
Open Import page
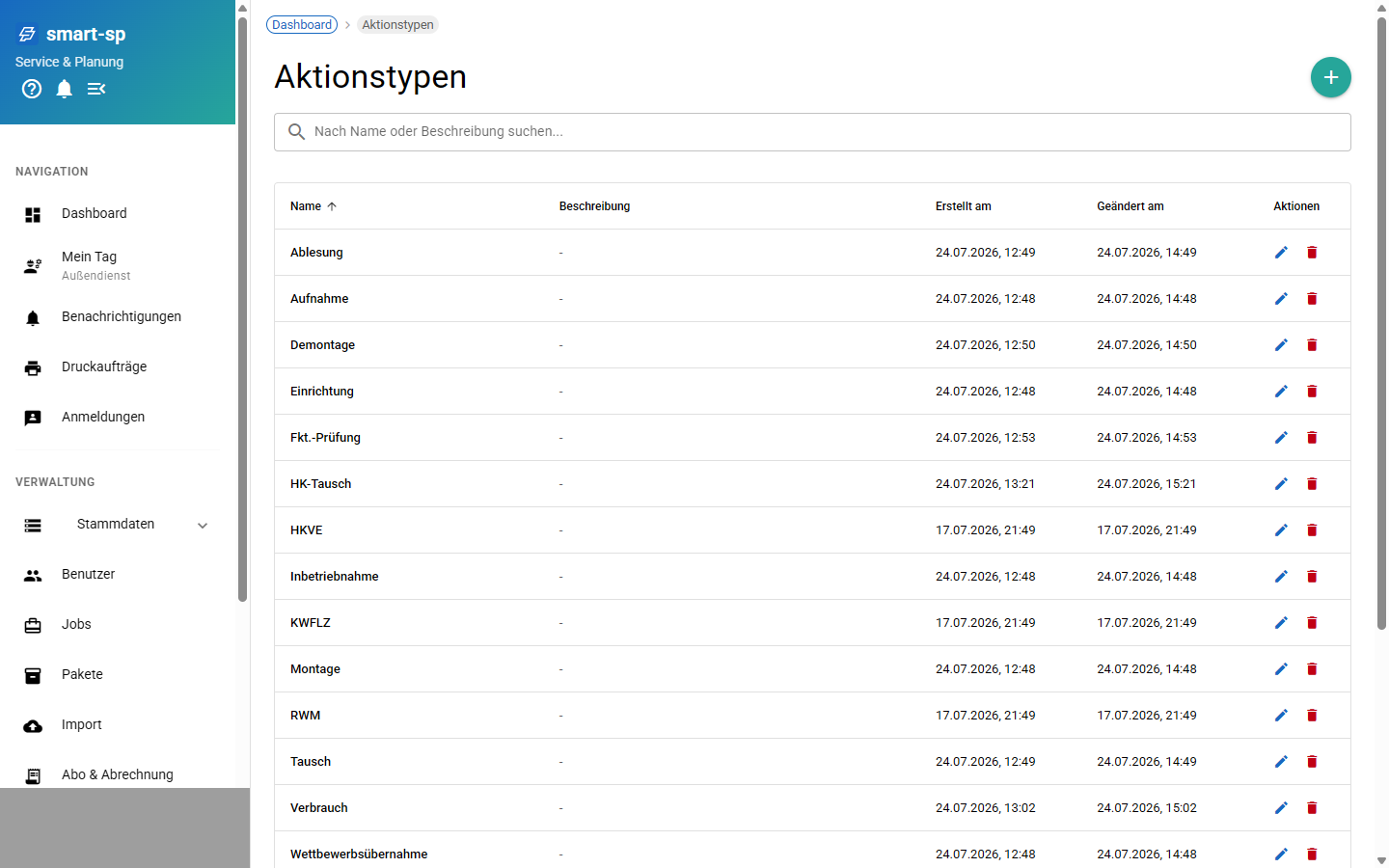click(118, 725)
